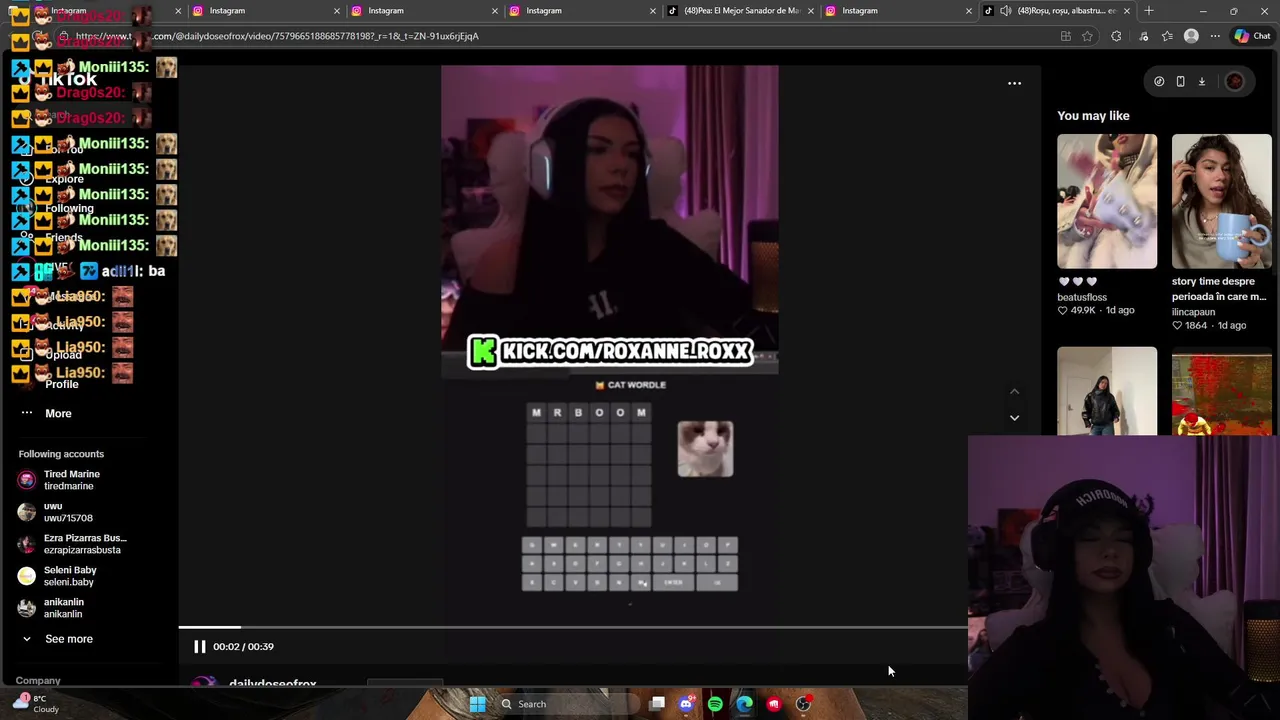Seek along the video progress bar

[x=573, y=627]
